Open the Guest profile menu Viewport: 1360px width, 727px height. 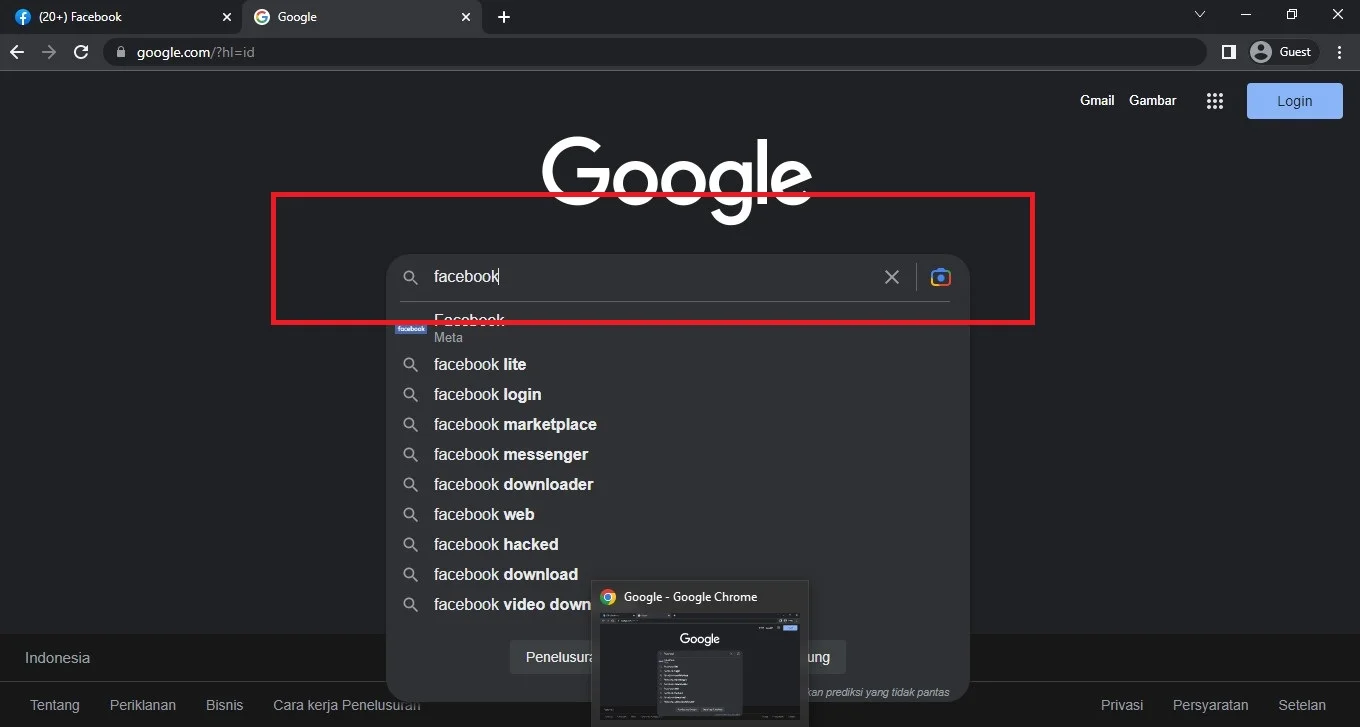(x=1283, y=52)
